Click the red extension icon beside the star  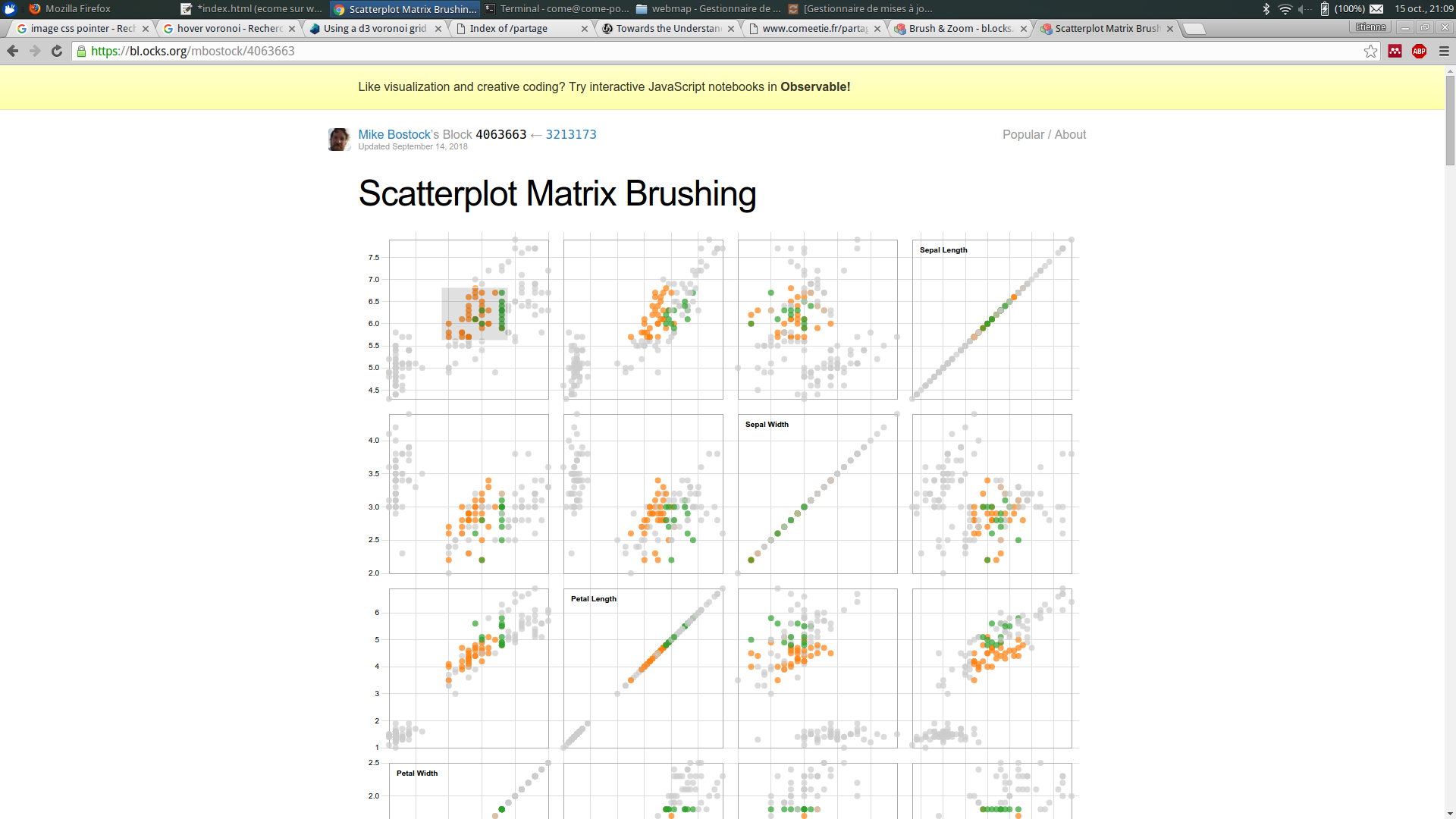1395,51
